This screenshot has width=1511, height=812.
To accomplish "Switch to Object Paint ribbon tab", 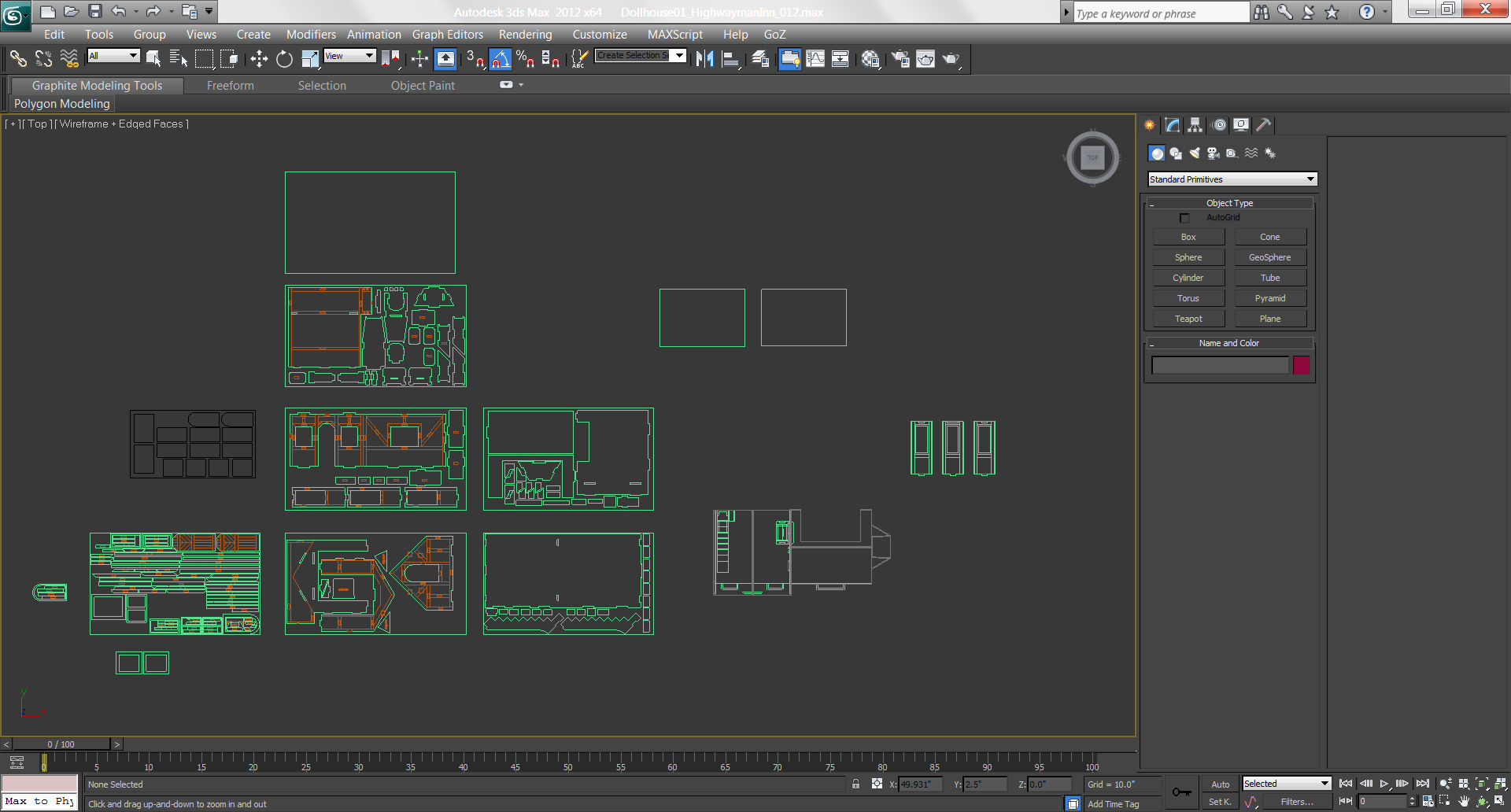I will [423, 86].
